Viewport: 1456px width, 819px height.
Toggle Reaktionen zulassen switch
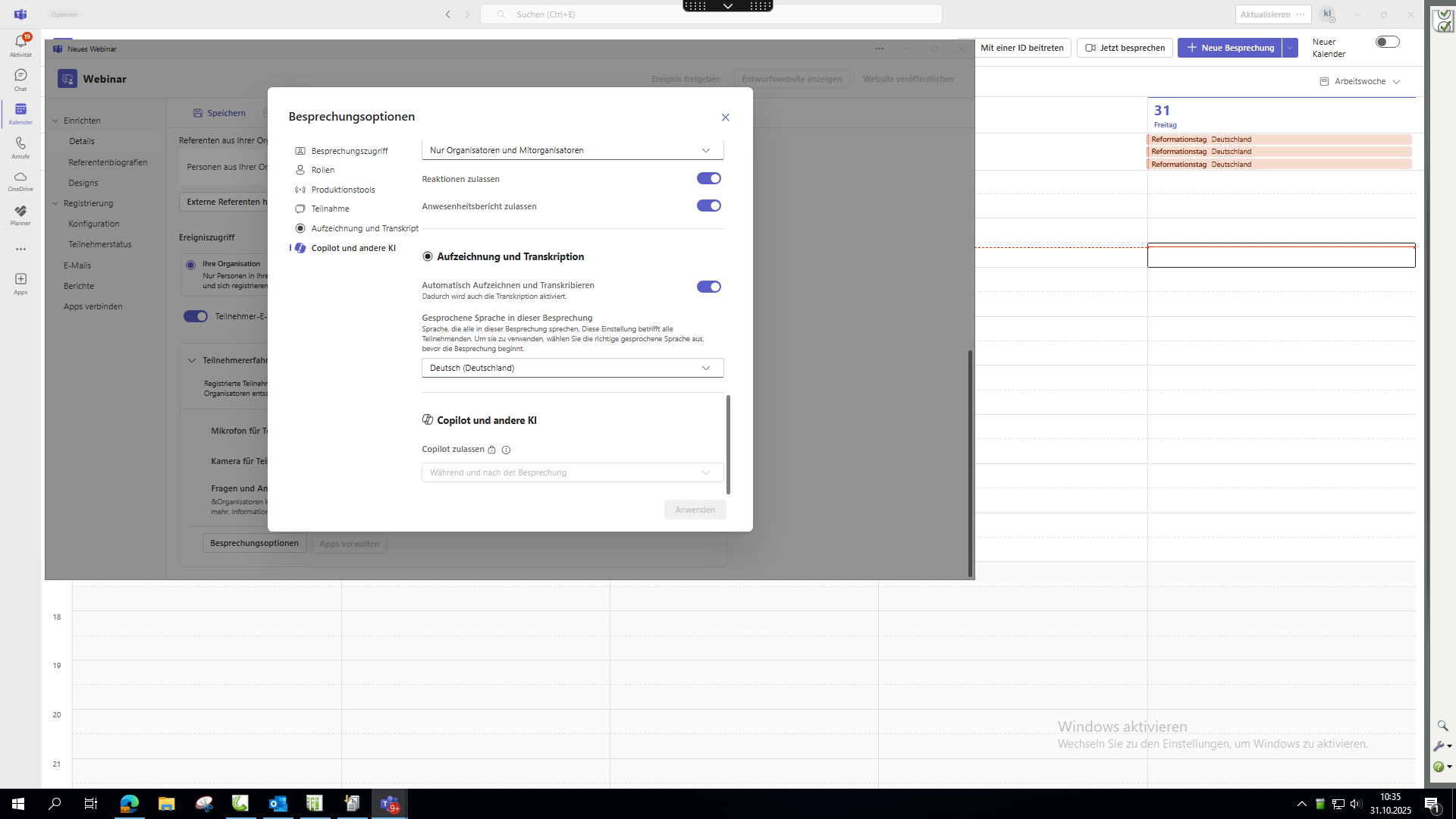click(x=708, y=178)
